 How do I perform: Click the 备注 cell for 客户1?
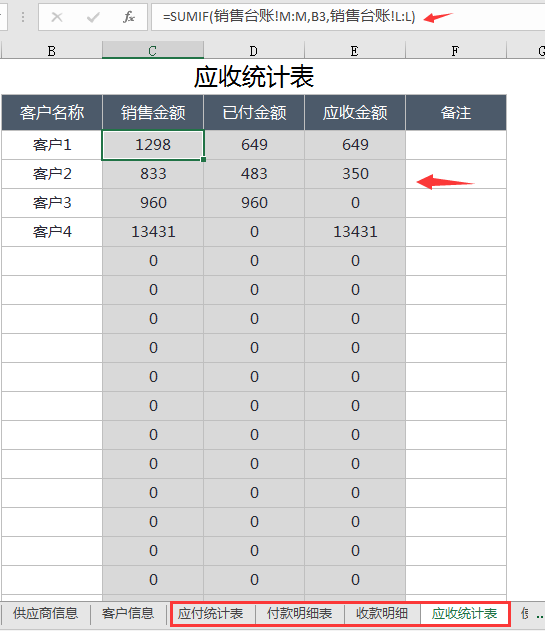coord(456,145)
